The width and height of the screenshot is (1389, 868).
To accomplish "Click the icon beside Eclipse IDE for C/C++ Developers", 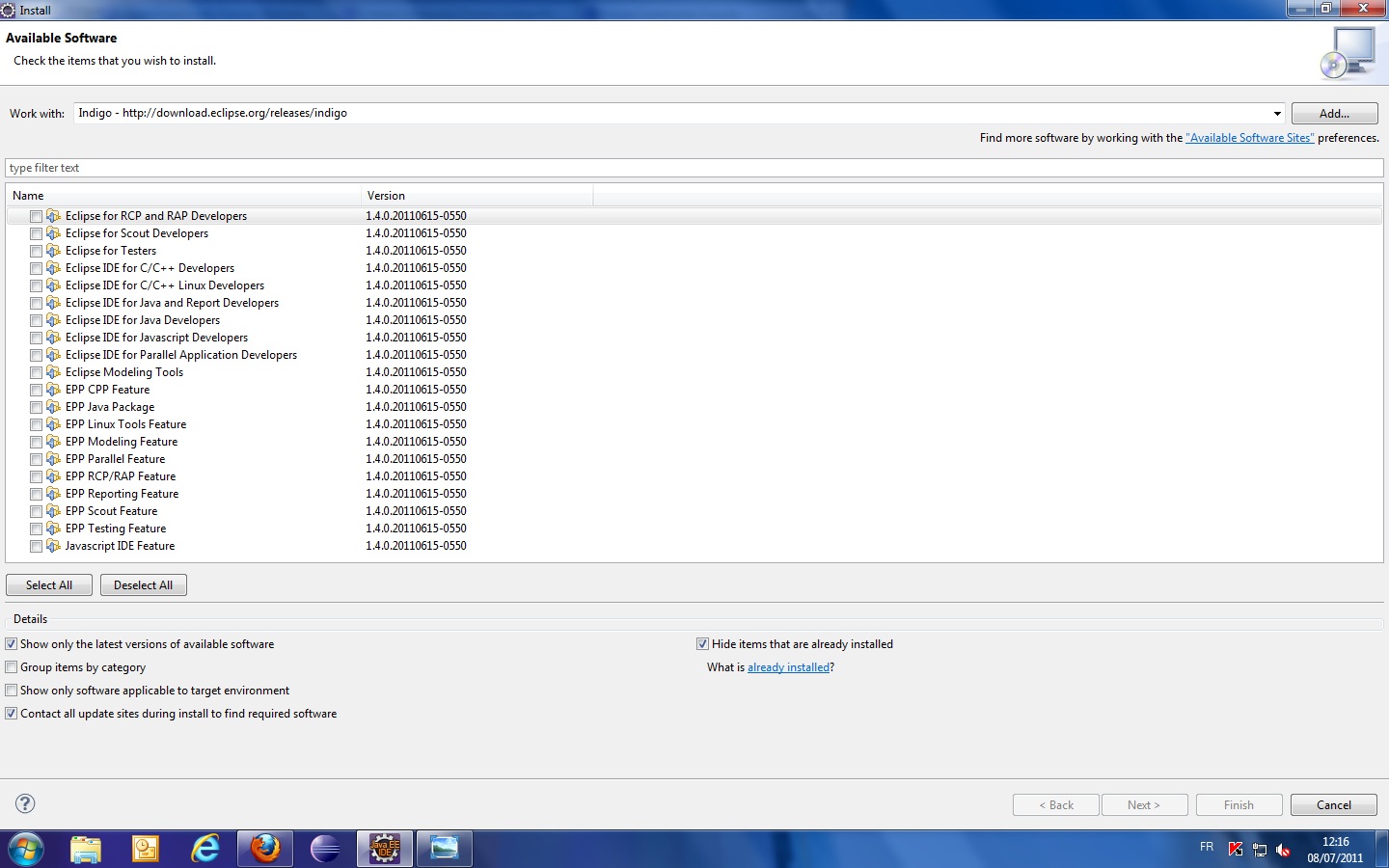I will (54, 268).
